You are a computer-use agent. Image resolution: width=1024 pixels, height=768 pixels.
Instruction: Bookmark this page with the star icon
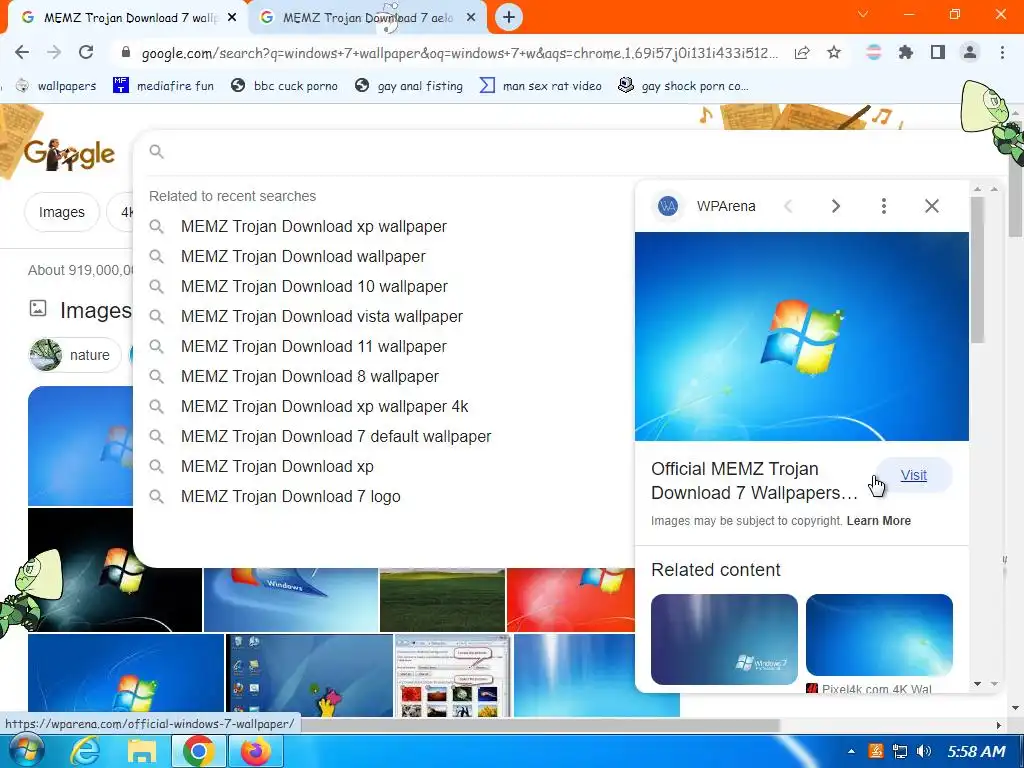tap(834, 52)
